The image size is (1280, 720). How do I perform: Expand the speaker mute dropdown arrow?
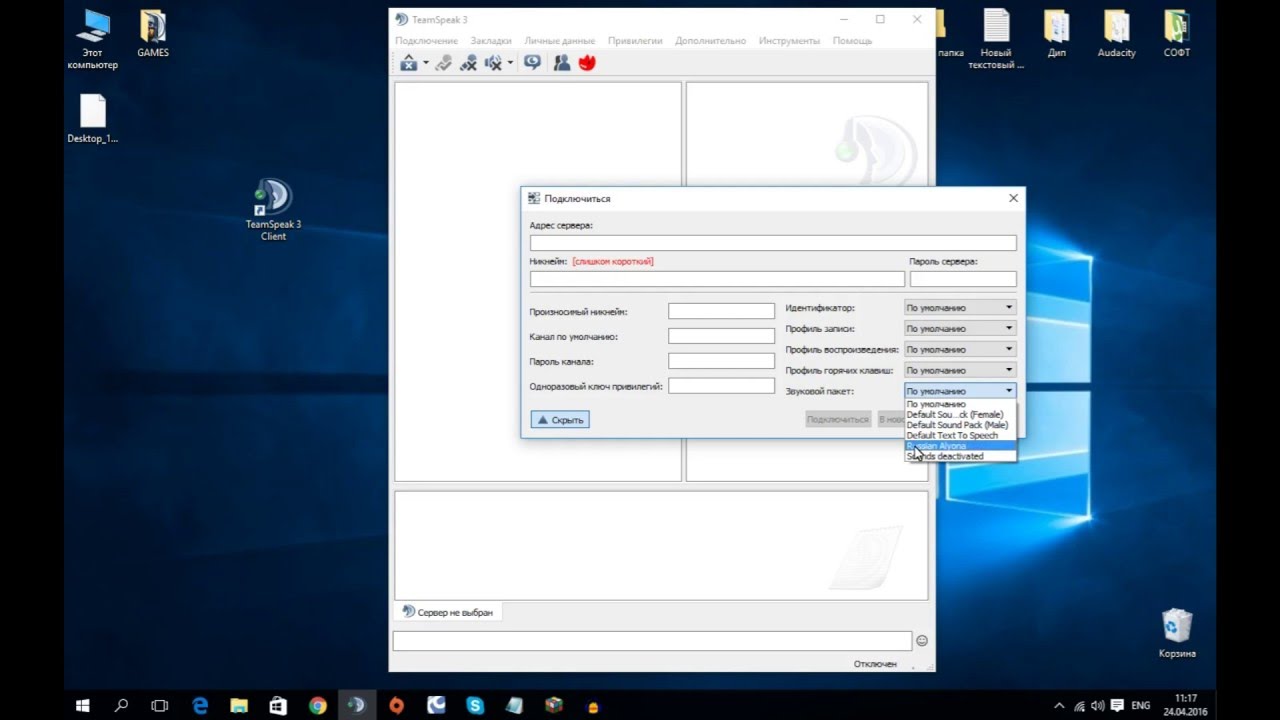point(510,63)
